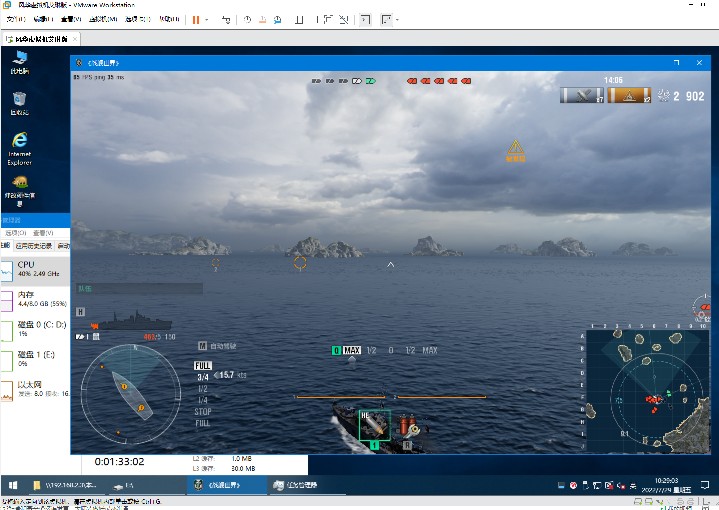Select the 以太网 Ethernet entry in Task Manager

35,389
